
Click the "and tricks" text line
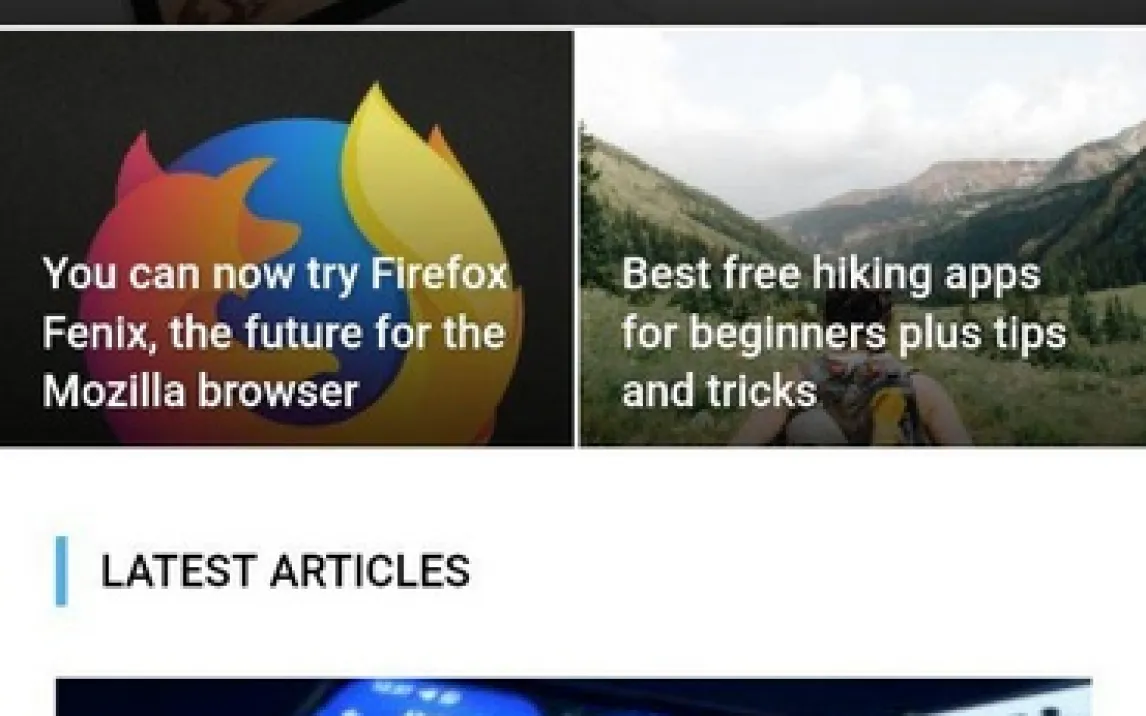(719, 391)
